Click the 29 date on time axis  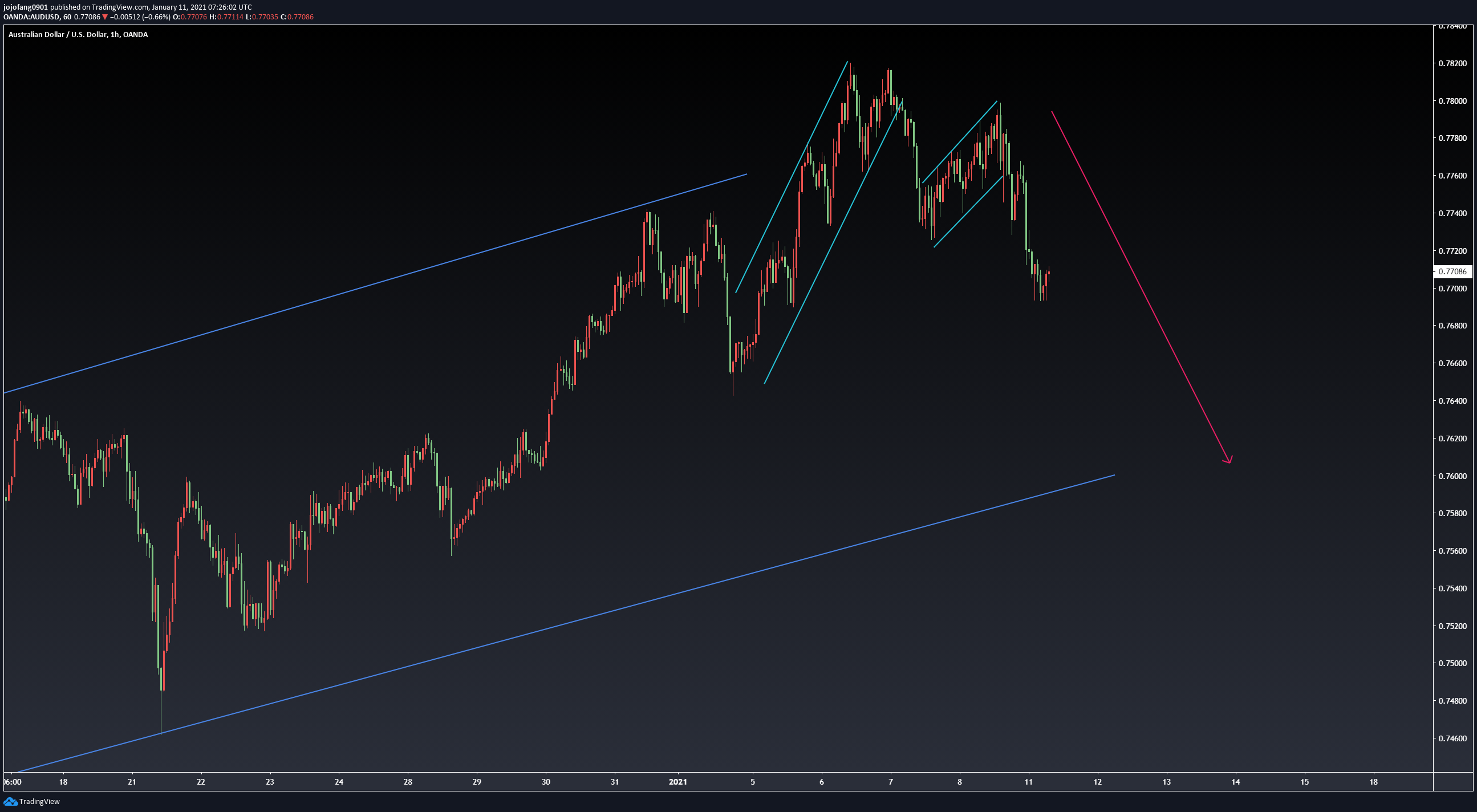pos(477,782)
